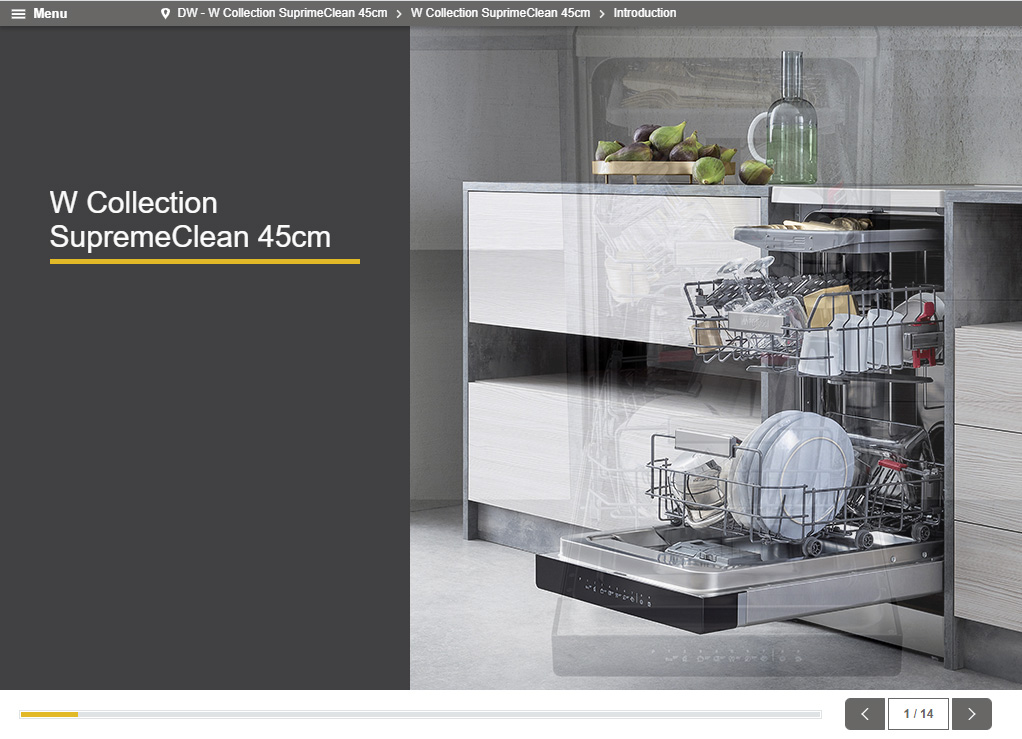Click the empty grey progress bar track
The width and height of the screenshot is (1022, 739).
(x=450, y=714)
